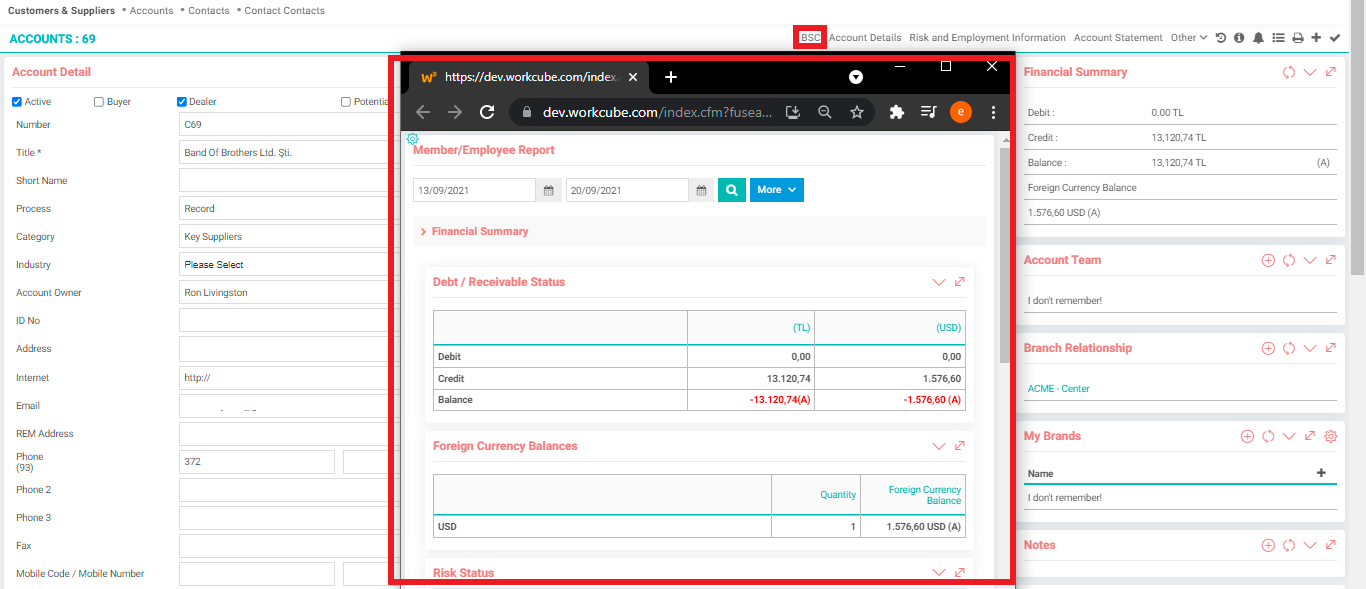
Task: Maximize the Financial Summary panel
Action: click(1330, 72)
